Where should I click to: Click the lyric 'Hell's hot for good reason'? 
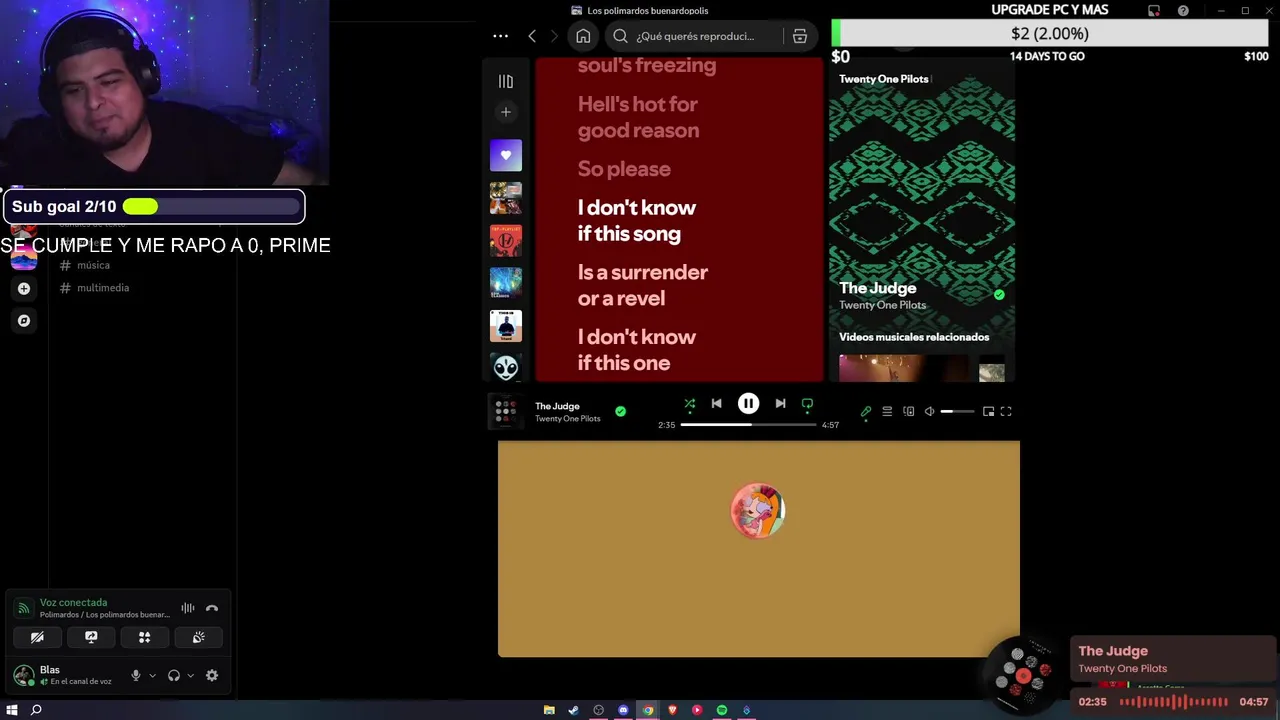tap(638, 117)
